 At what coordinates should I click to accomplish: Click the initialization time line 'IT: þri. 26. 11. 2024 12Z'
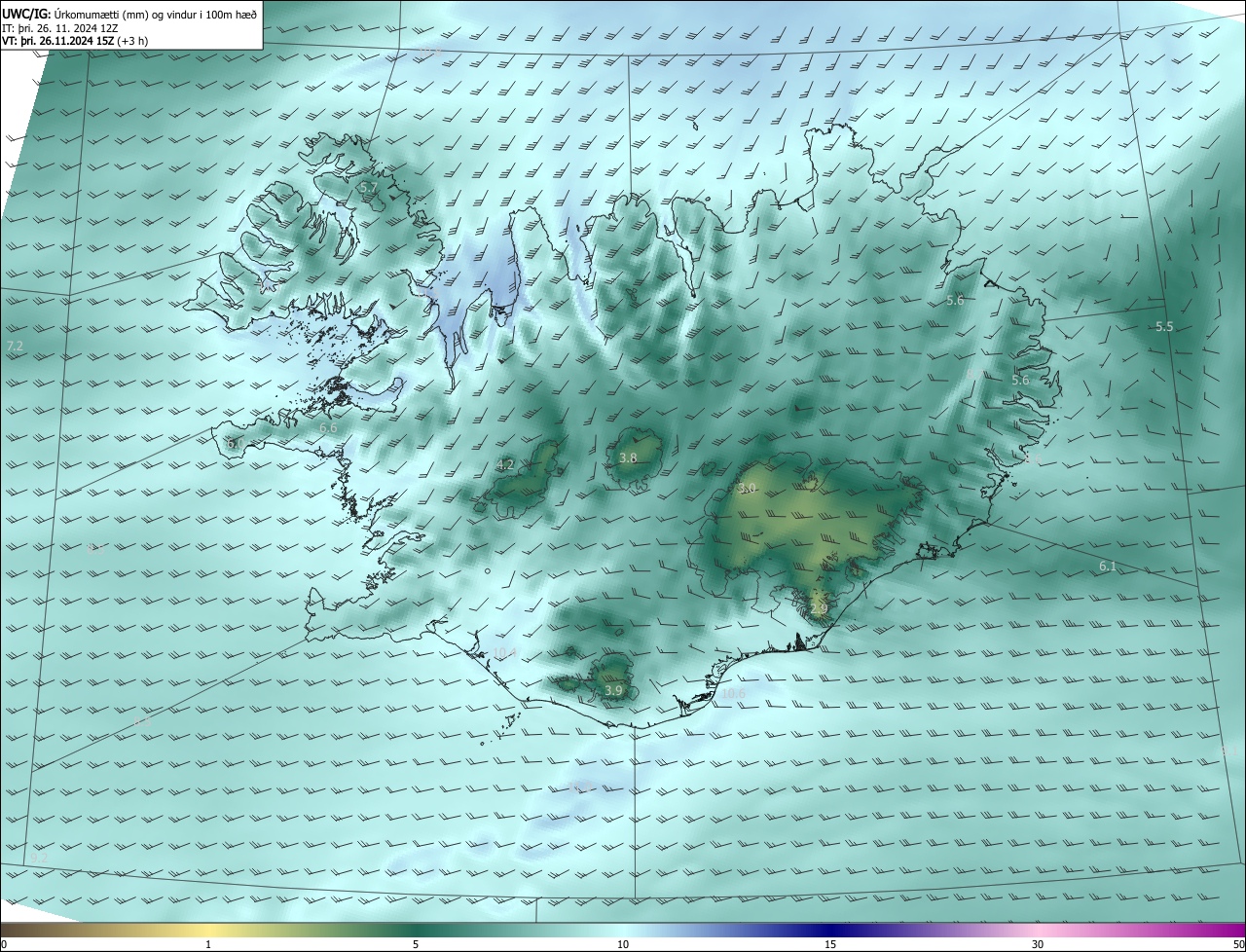click(x=60, y=28)
